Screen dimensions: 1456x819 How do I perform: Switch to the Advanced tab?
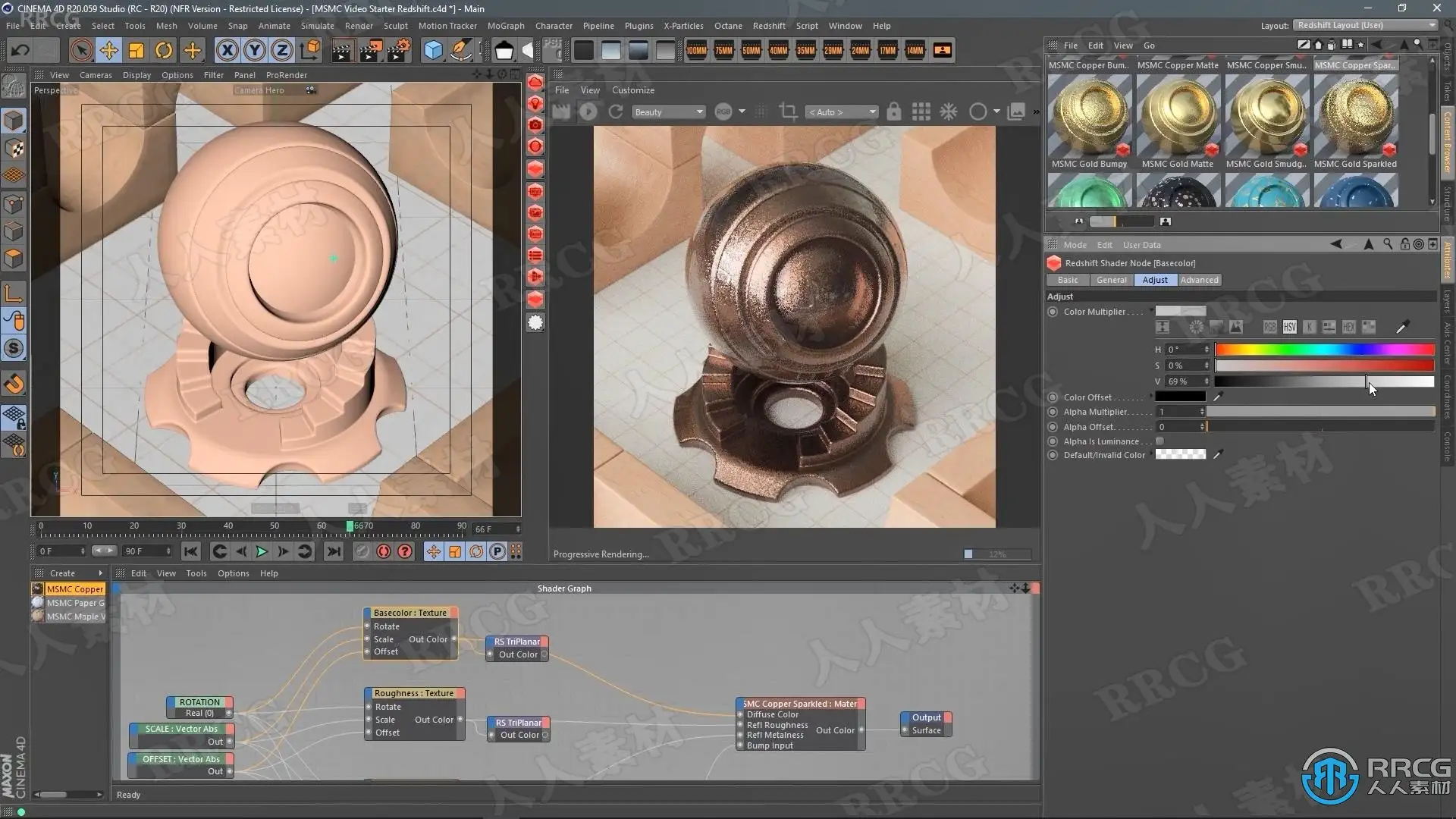click(x=1199, y=280)
